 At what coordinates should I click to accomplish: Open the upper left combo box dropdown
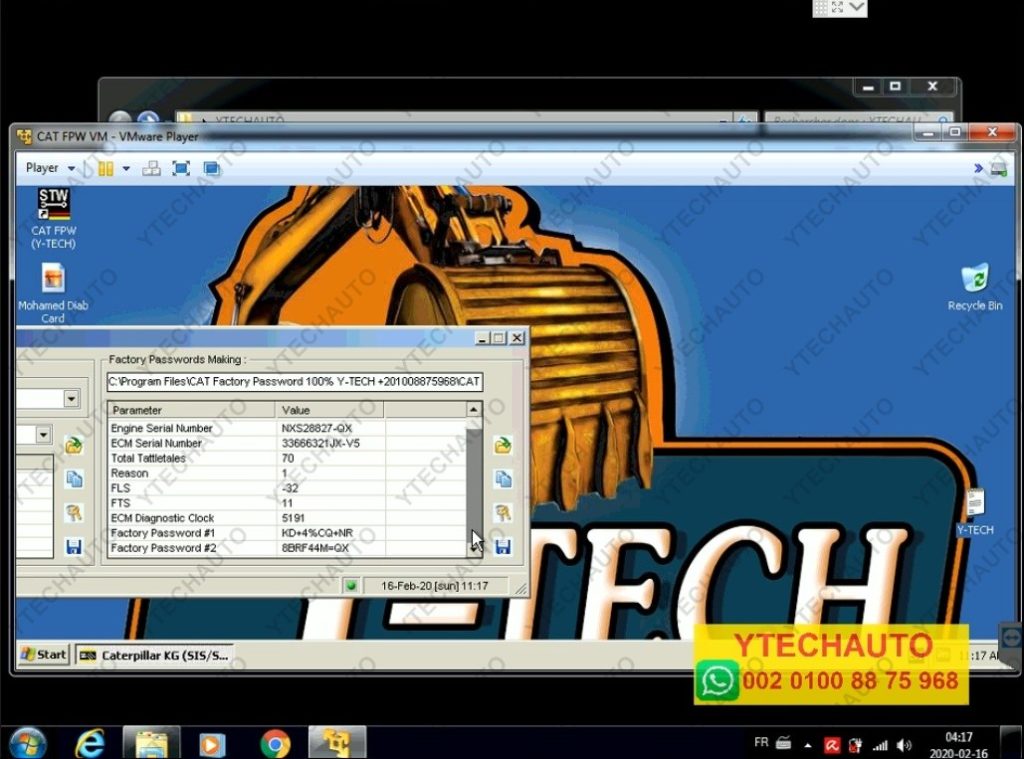71,398
